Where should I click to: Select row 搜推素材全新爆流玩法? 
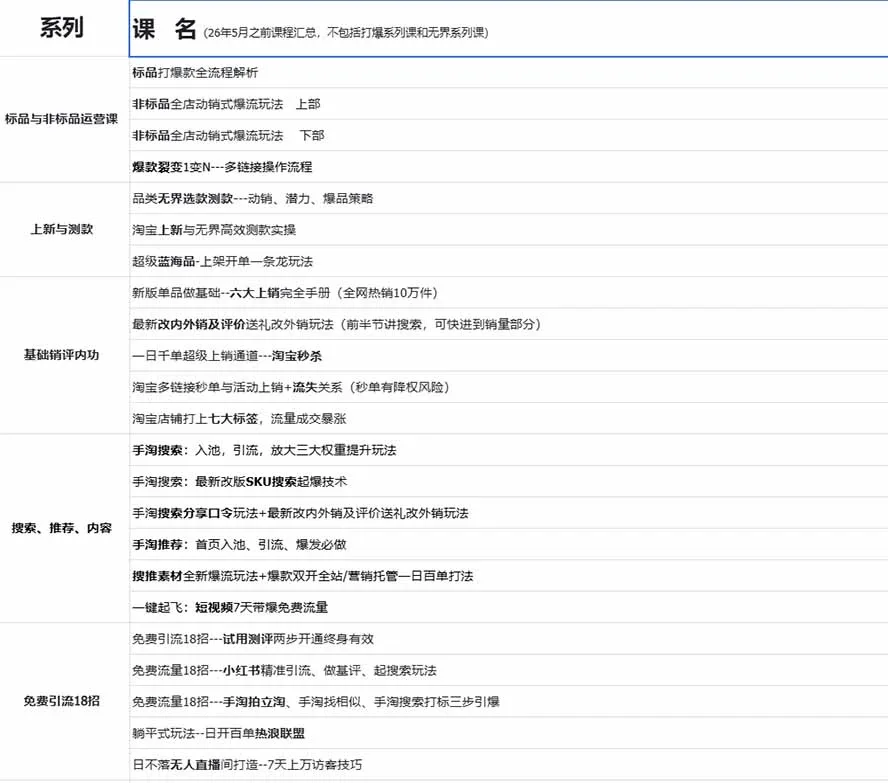509,576
